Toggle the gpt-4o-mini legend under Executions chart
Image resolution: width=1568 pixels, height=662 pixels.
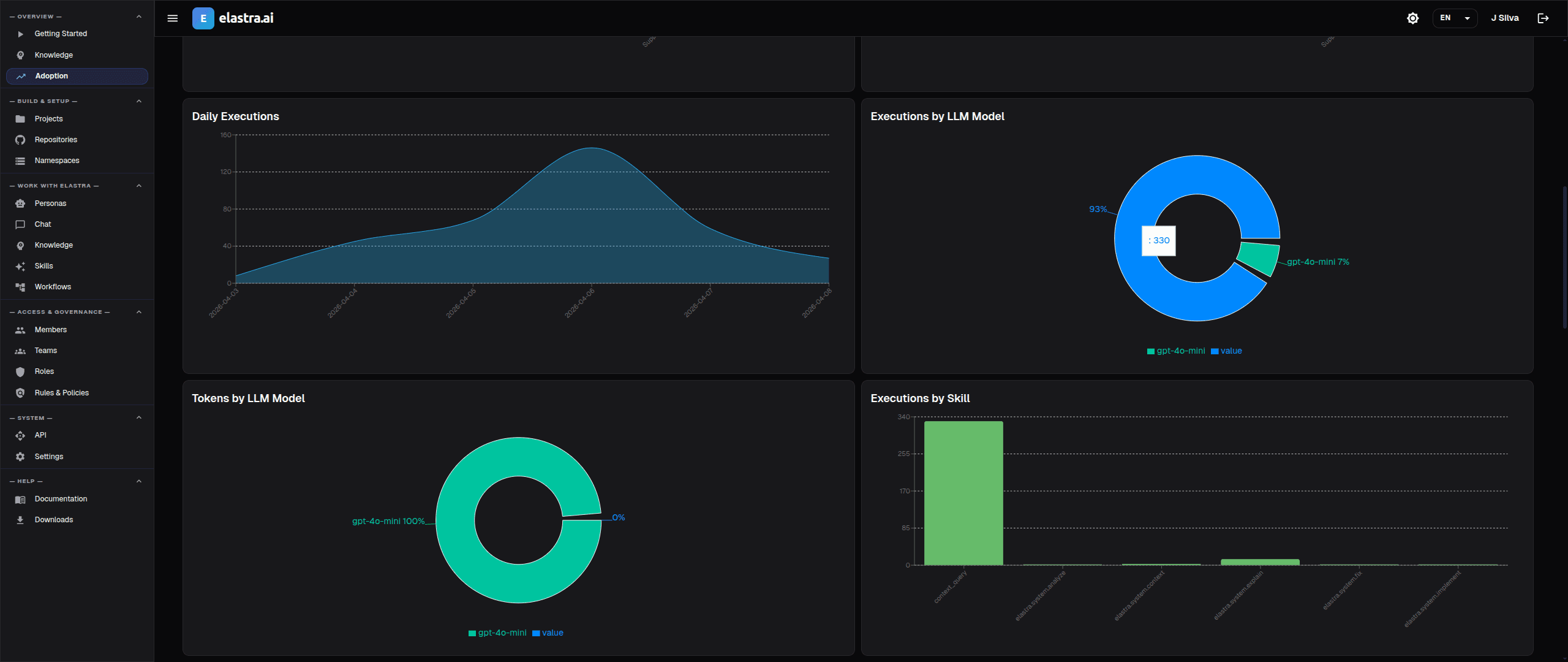coord(1175,351)
